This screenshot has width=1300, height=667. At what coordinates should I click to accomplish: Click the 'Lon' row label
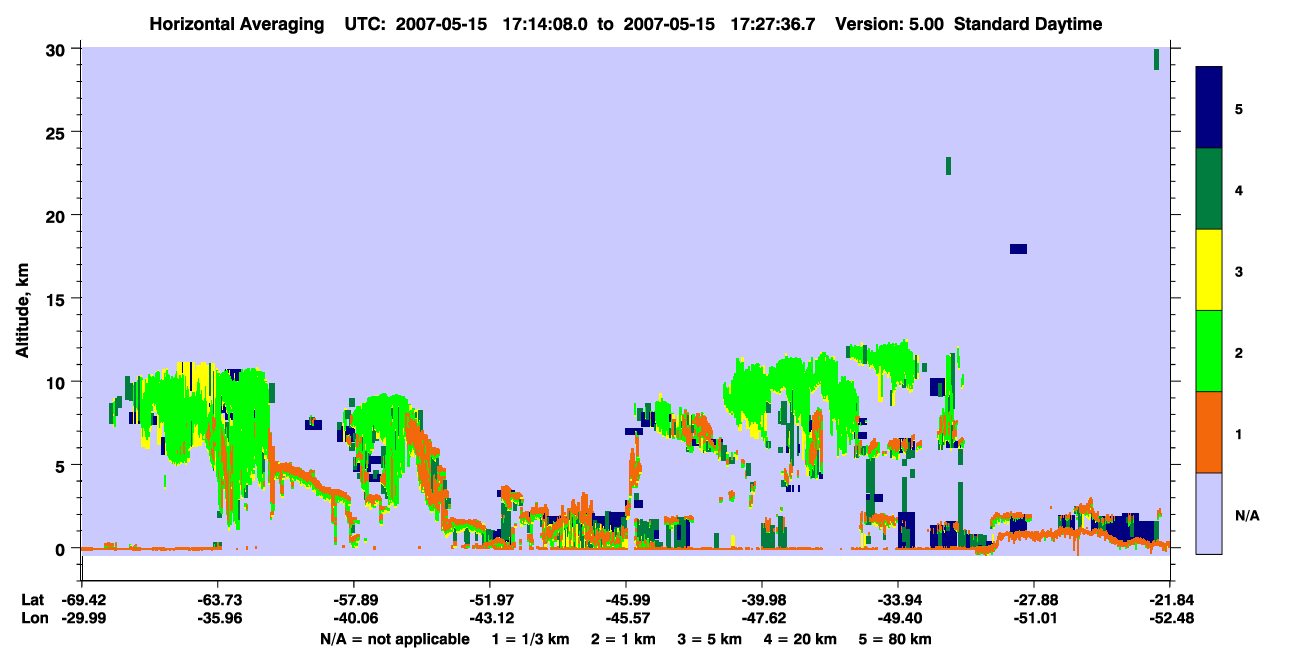33,618
